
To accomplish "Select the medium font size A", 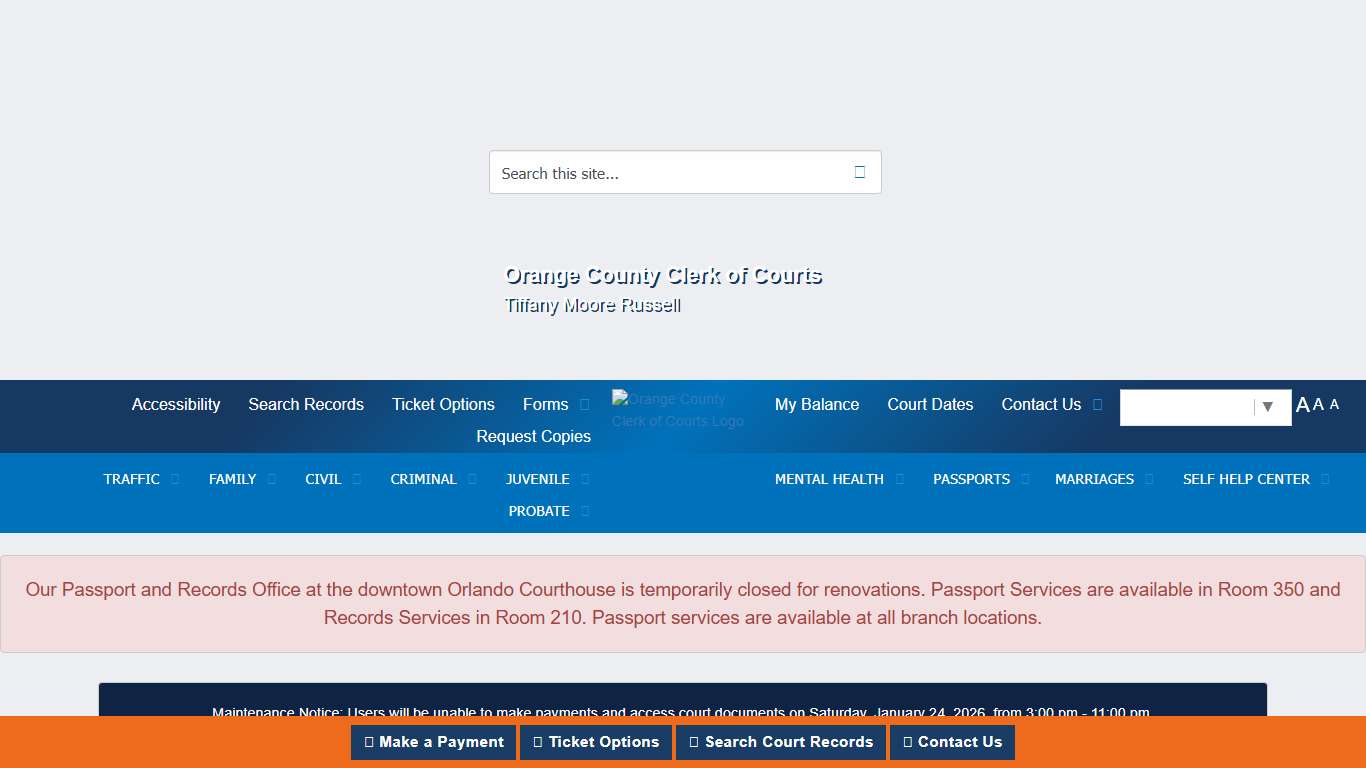I will point(1318,405).
